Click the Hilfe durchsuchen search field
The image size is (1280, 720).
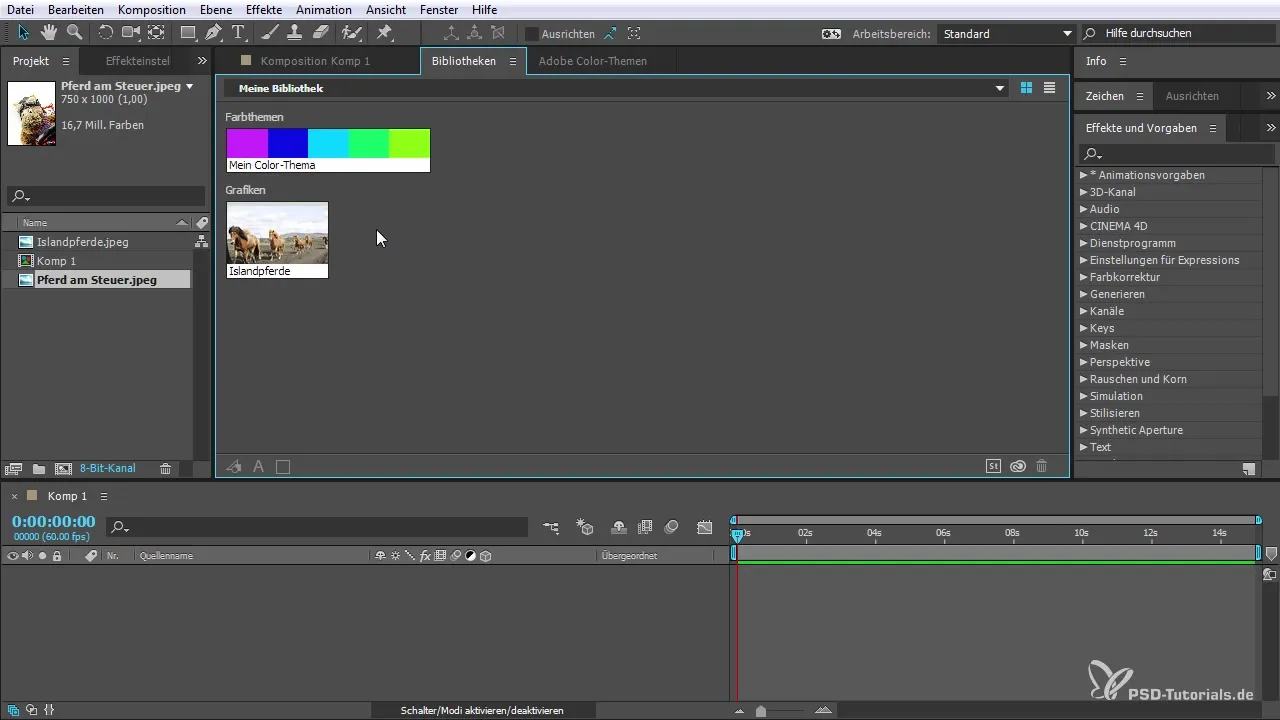[x=1182, y=33]
